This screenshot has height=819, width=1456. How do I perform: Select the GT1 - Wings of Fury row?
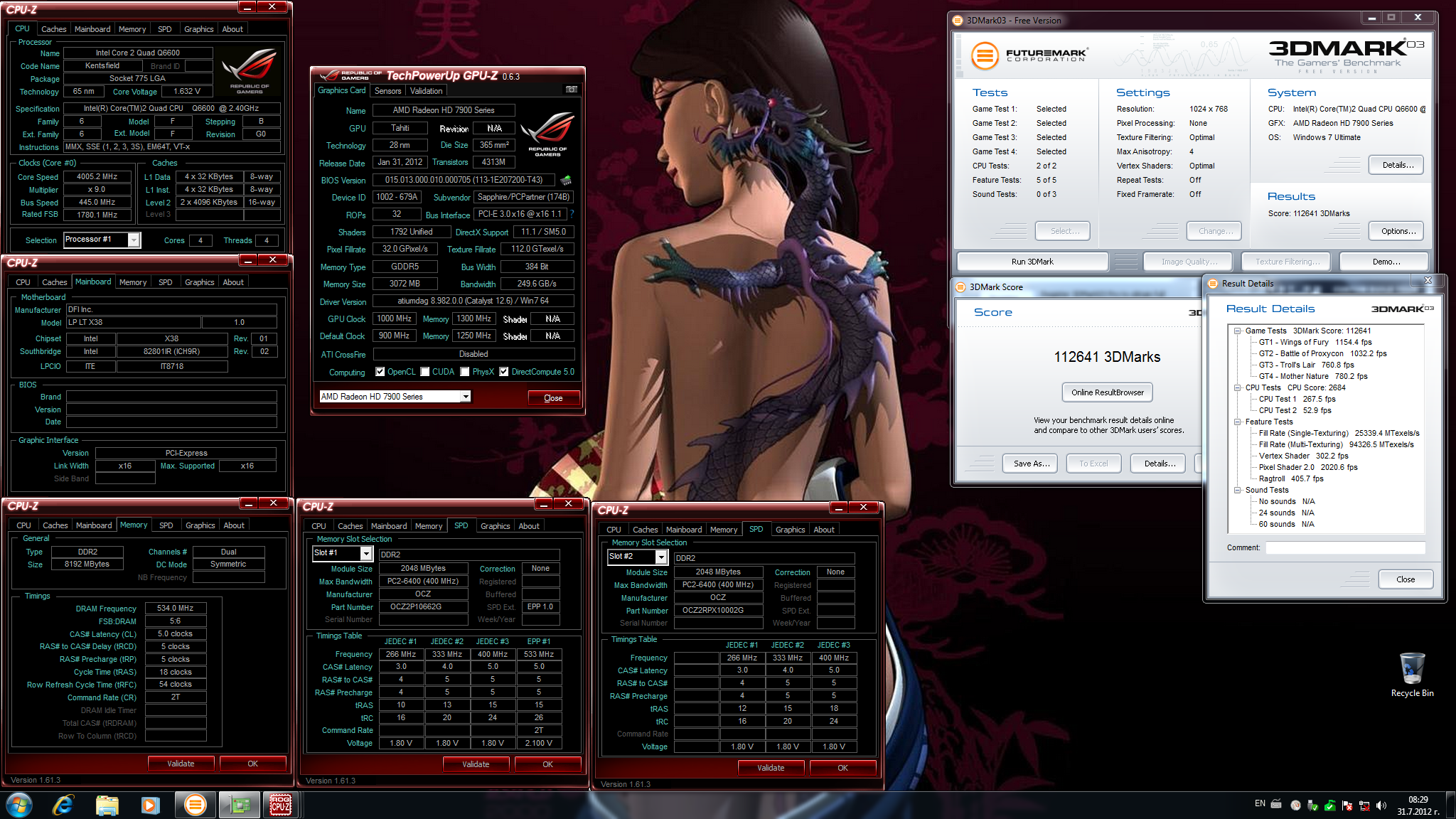click(x=1315, y=342)
